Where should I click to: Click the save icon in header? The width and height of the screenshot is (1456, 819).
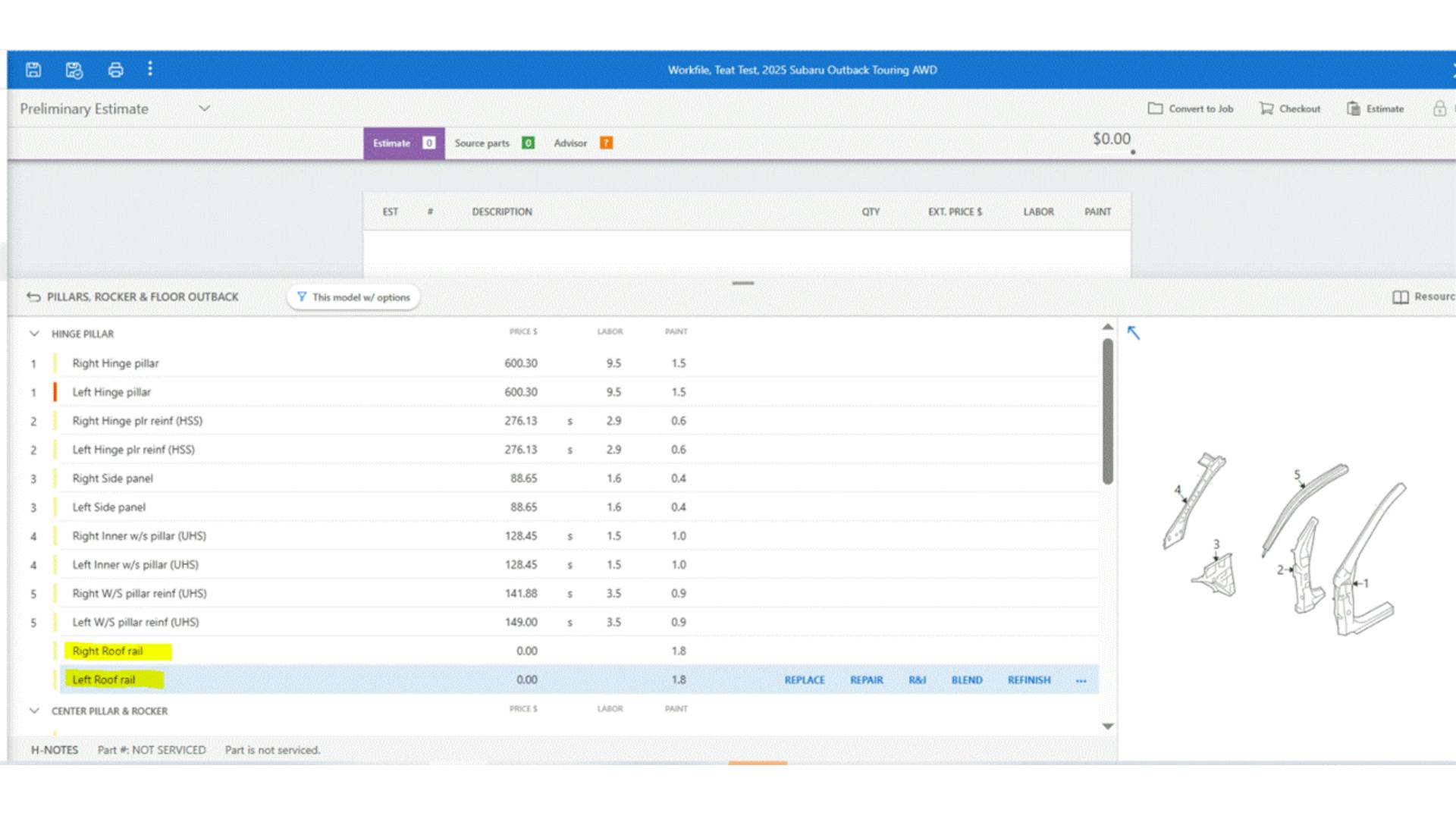[x=33, y=70]
